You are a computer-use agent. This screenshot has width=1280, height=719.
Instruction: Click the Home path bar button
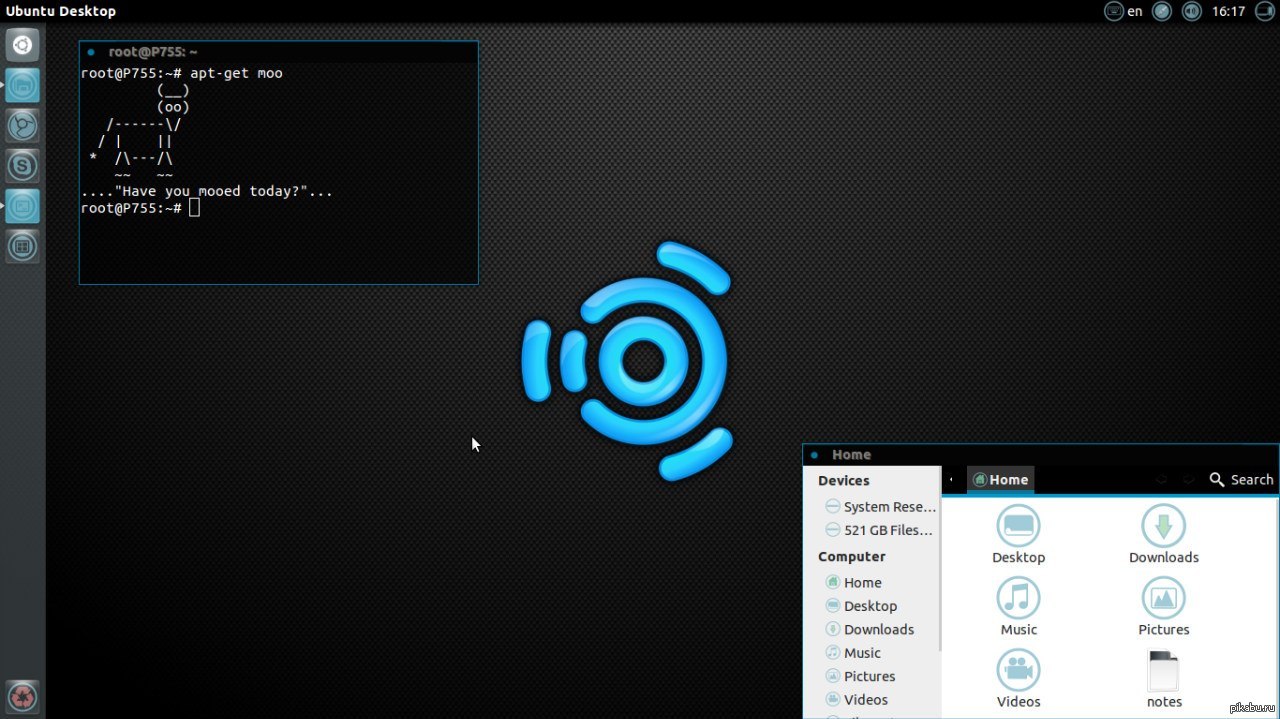[x=1000, y=480]
